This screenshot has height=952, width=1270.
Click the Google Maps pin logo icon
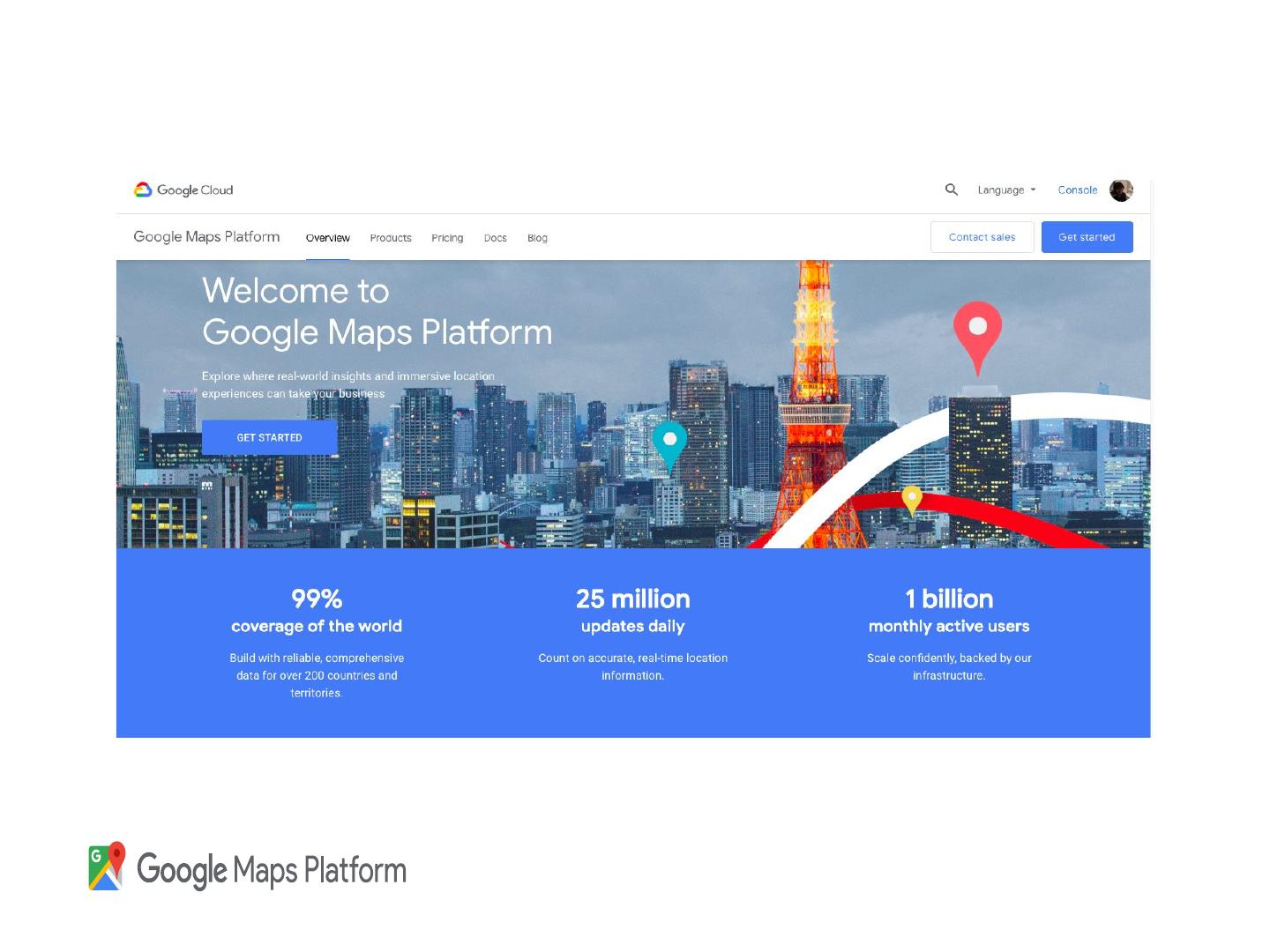[107, 866]
